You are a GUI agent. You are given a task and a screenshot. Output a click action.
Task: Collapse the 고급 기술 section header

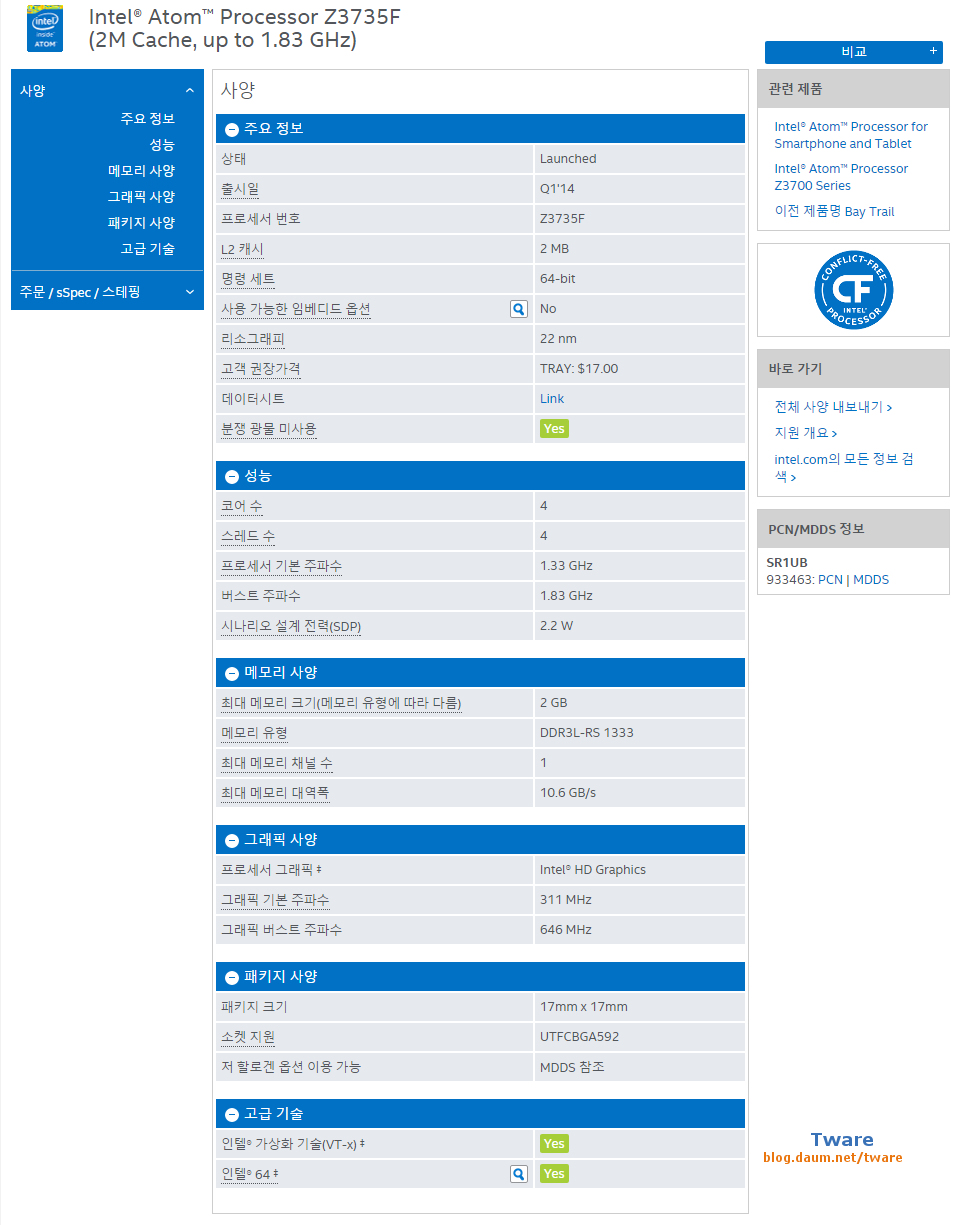pos(480,1114)
